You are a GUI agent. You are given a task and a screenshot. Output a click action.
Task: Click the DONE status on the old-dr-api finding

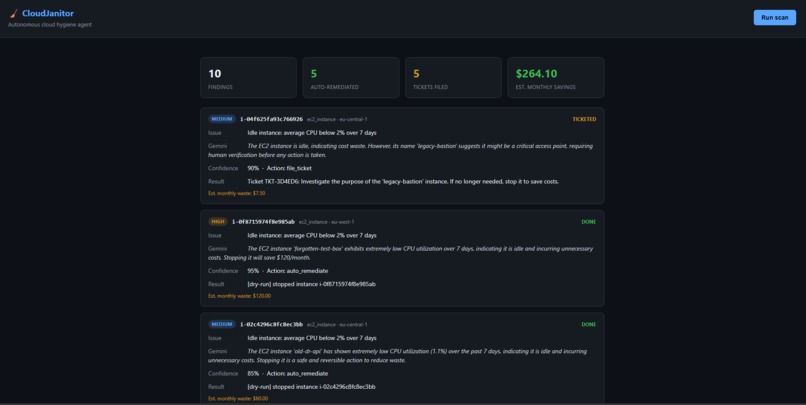589,325
